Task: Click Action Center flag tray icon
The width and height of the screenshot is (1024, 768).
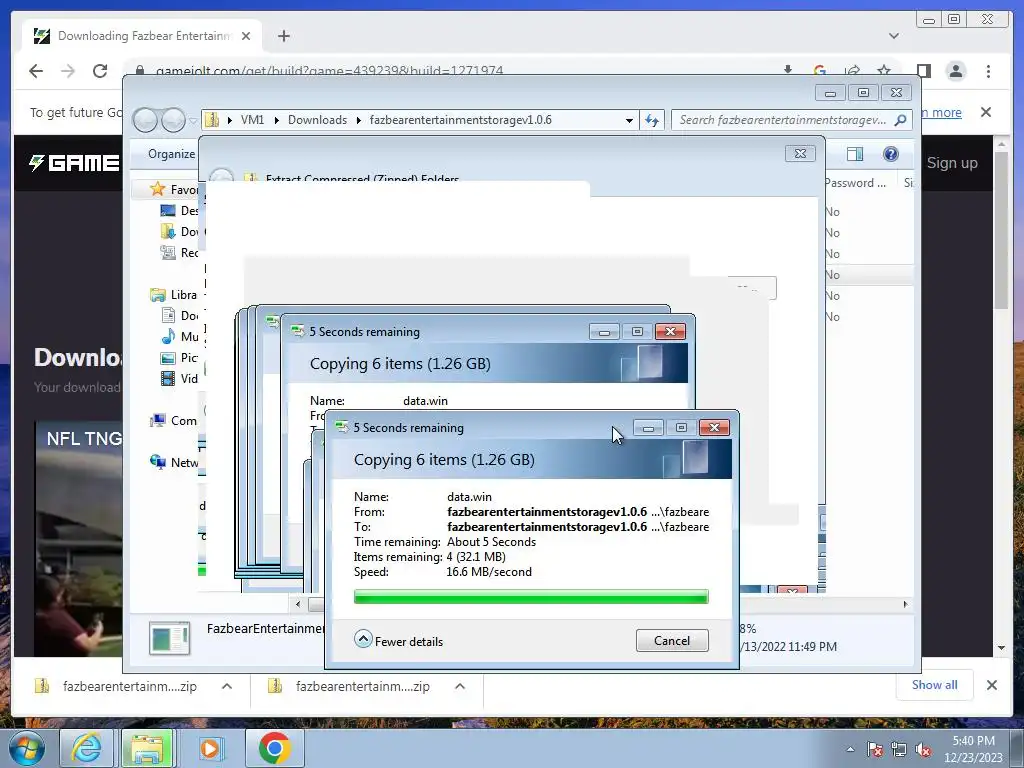Action: click(874, 749)
